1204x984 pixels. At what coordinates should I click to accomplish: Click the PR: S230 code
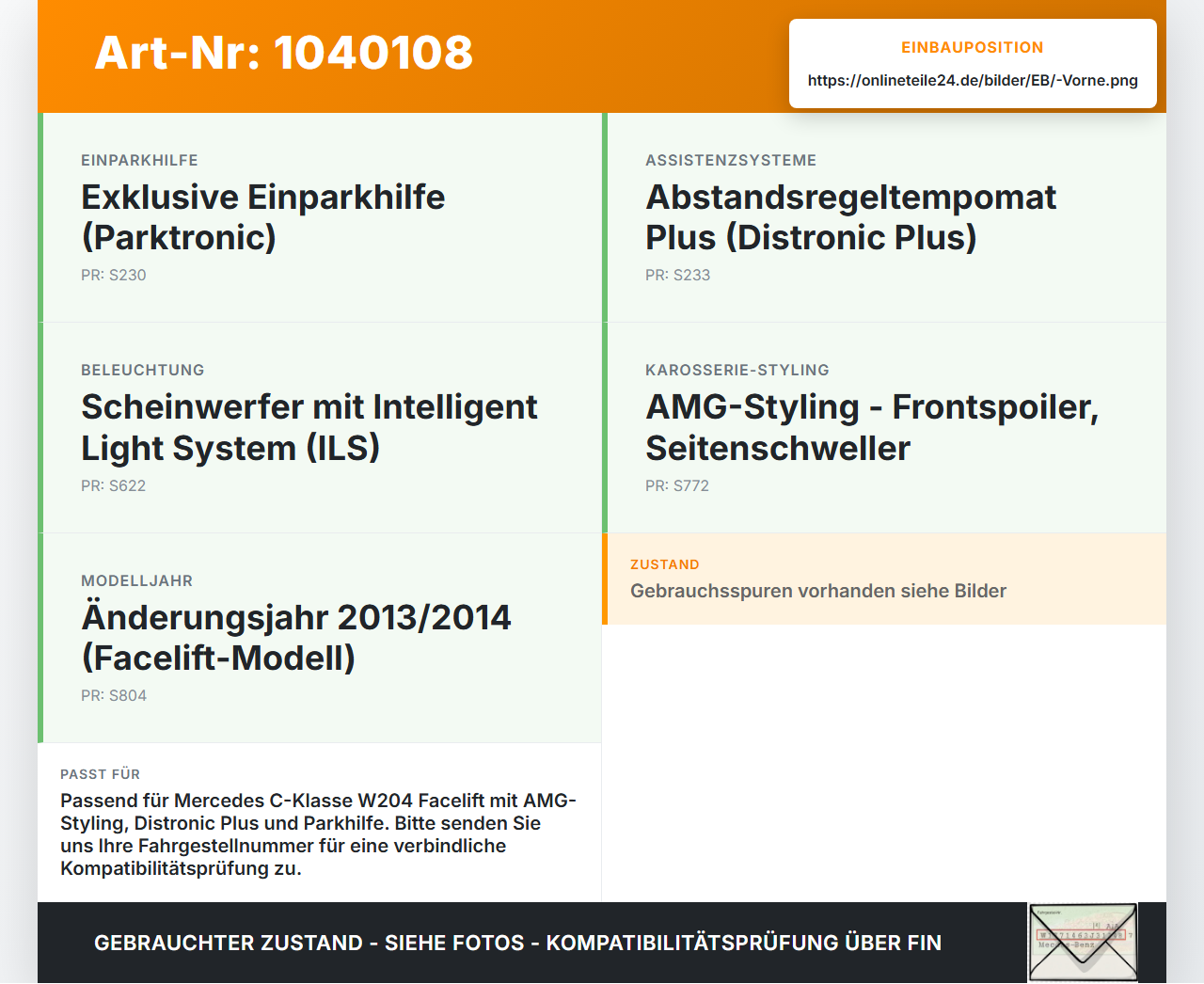tap(114, 276)
